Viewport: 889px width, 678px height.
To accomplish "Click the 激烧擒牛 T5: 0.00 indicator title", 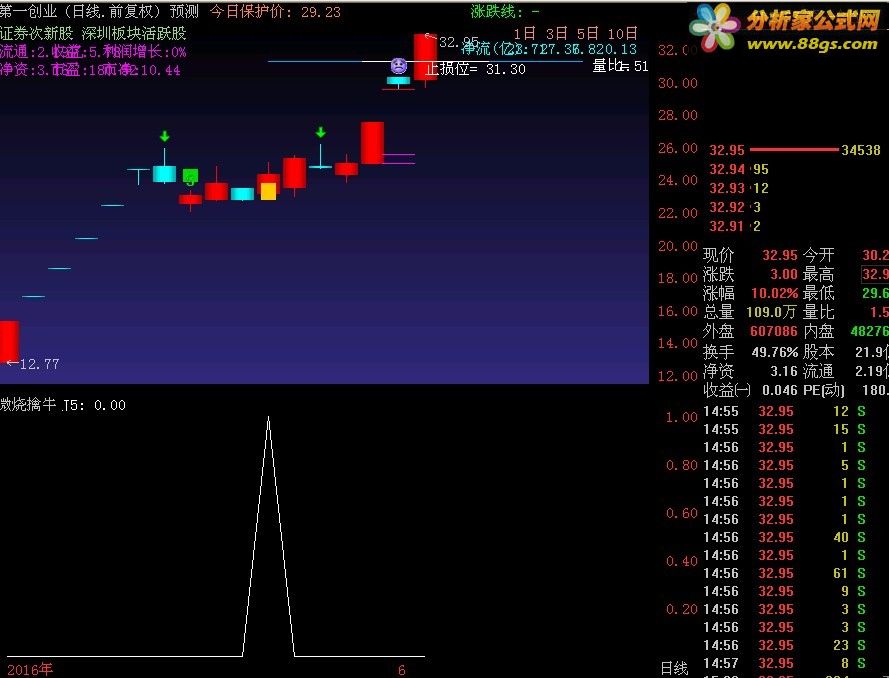I will (x=63, y=405).
